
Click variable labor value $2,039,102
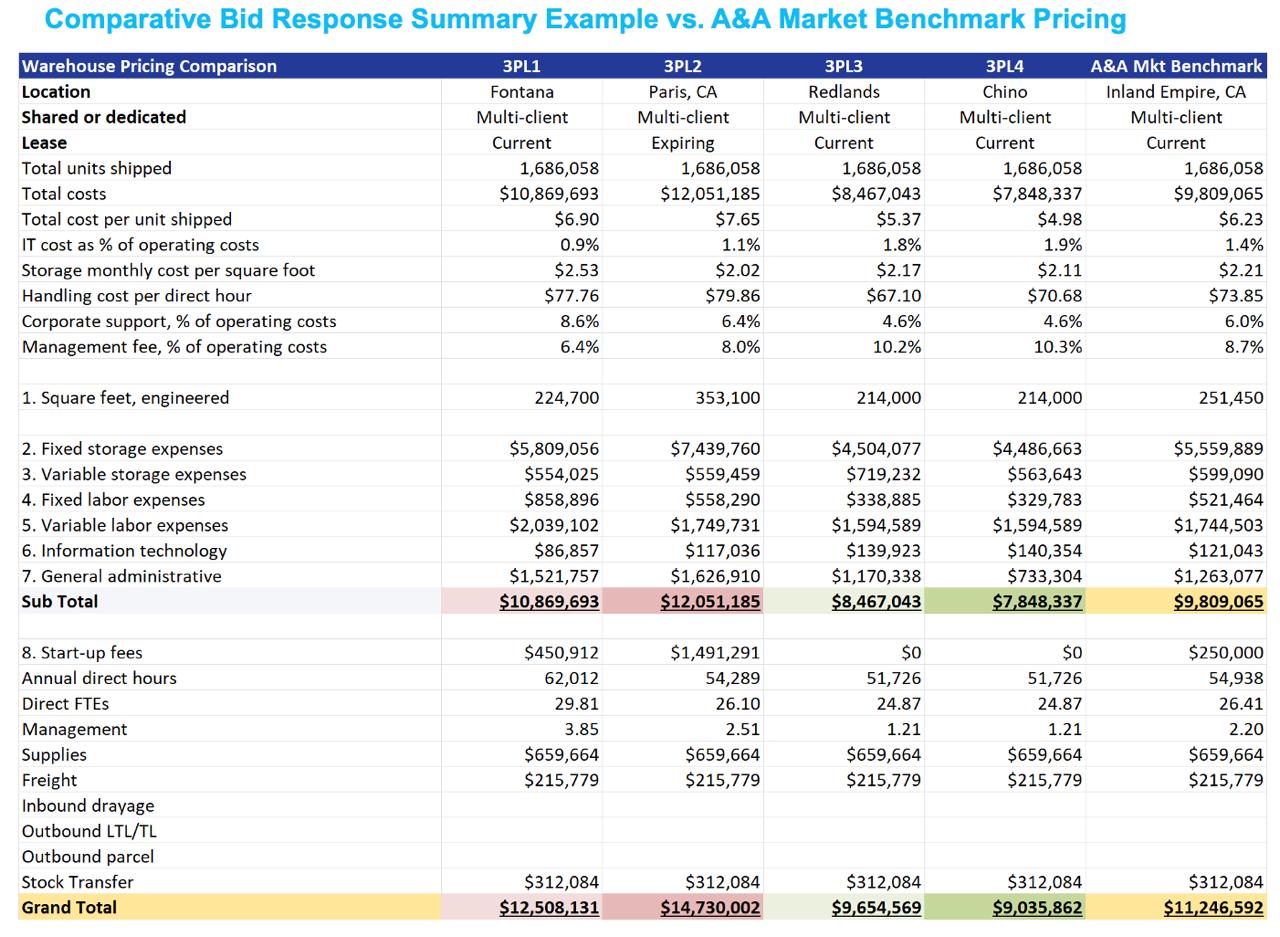(554, 526)
